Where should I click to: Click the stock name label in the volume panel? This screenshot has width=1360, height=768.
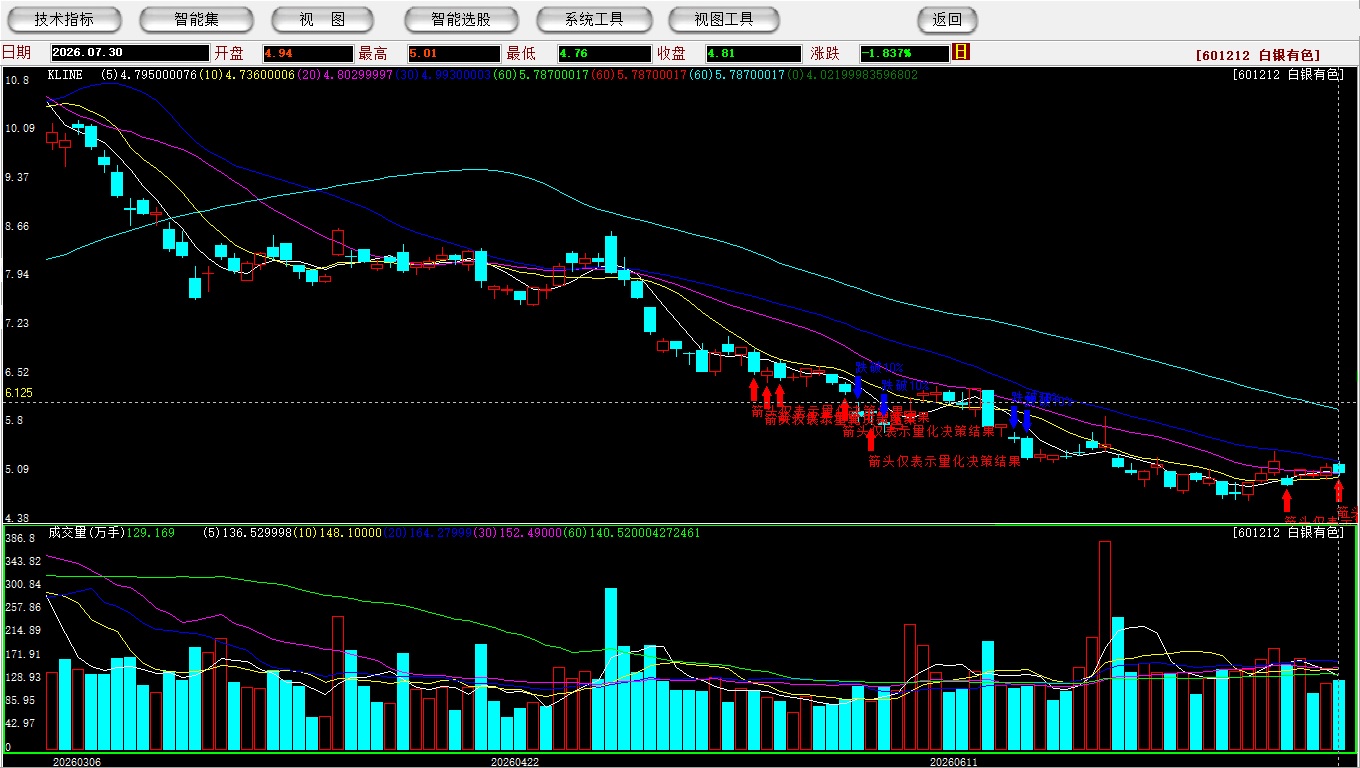(1288, 533)
